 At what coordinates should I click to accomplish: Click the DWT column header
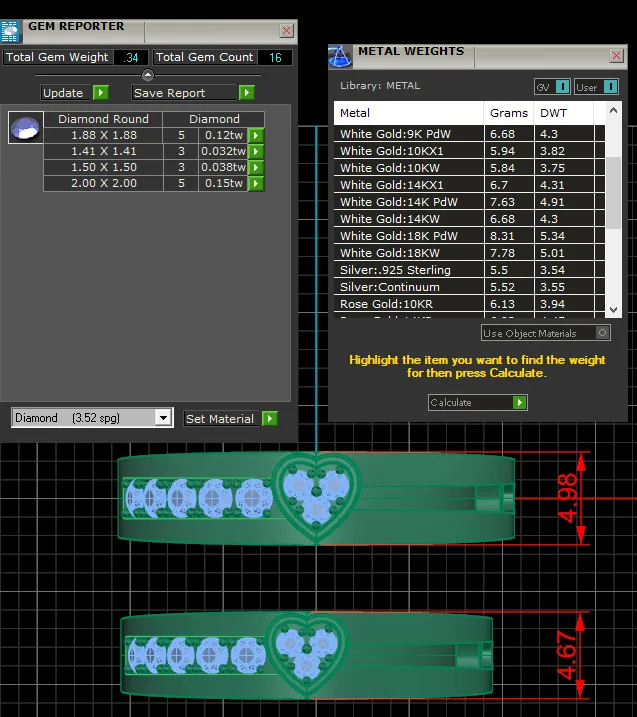[563, 113]
